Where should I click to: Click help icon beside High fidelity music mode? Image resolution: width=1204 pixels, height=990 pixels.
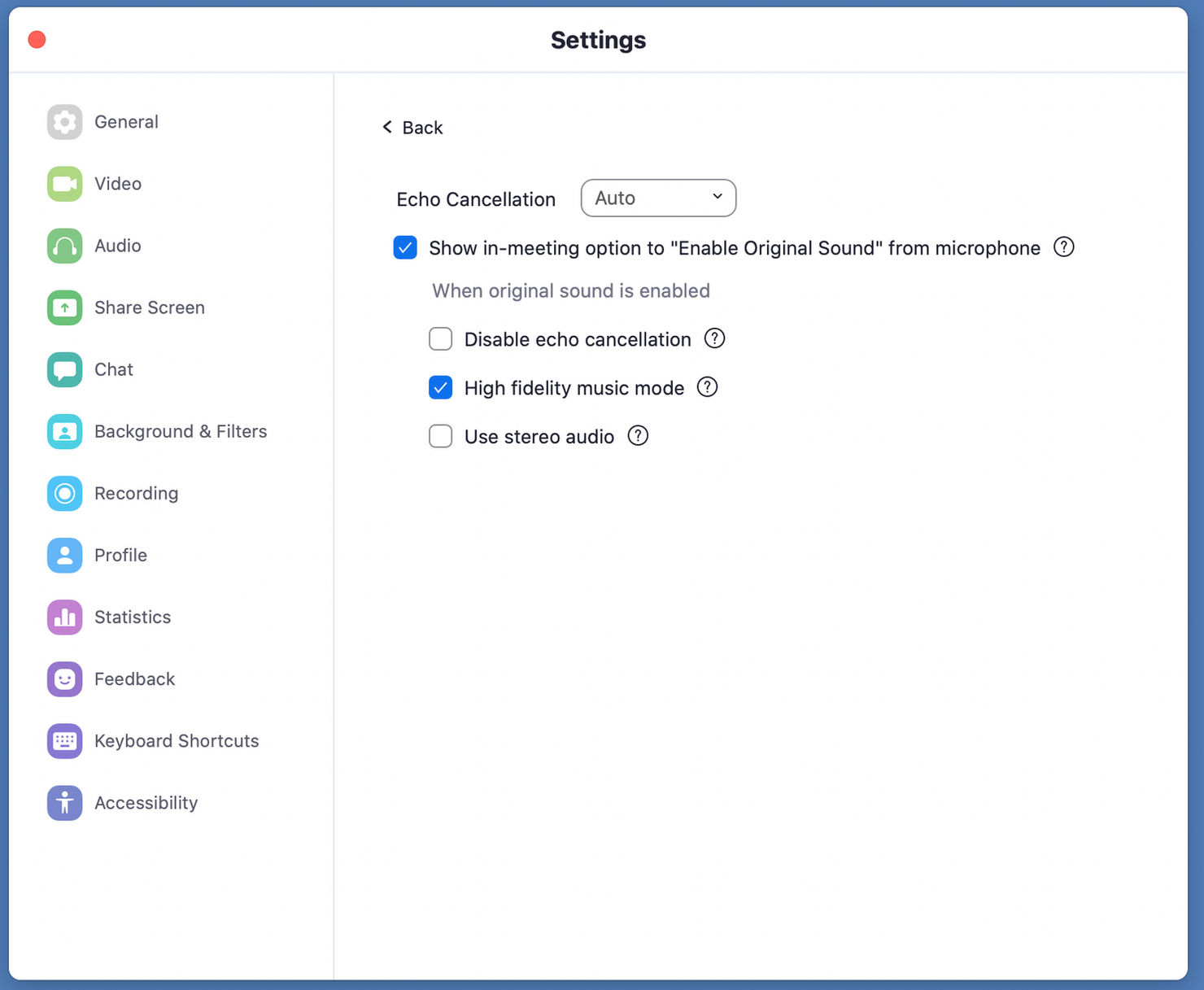coord(707,387)
